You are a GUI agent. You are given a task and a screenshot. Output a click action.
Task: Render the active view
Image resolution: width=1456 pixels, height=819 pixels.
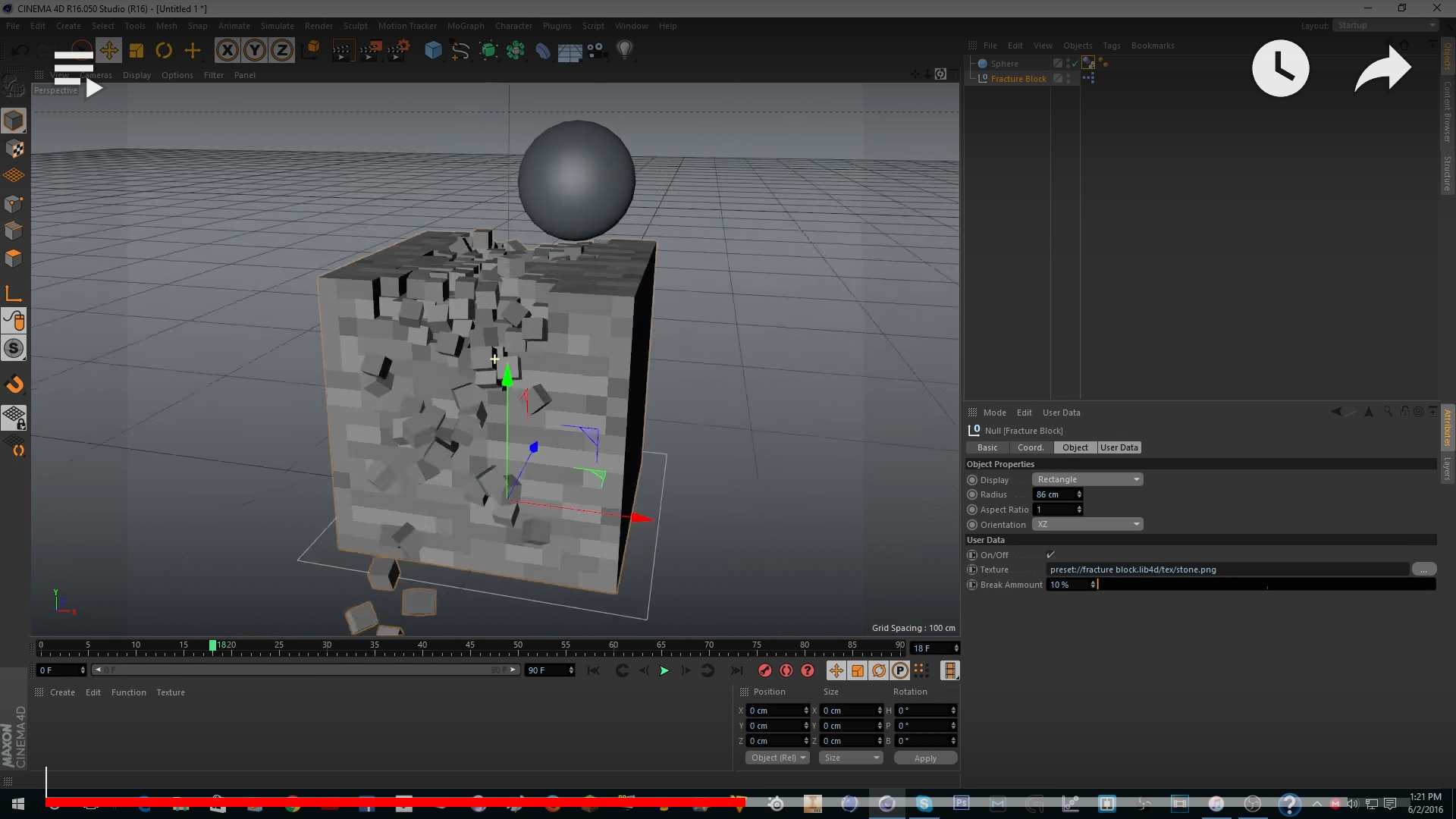coord(341,51)
